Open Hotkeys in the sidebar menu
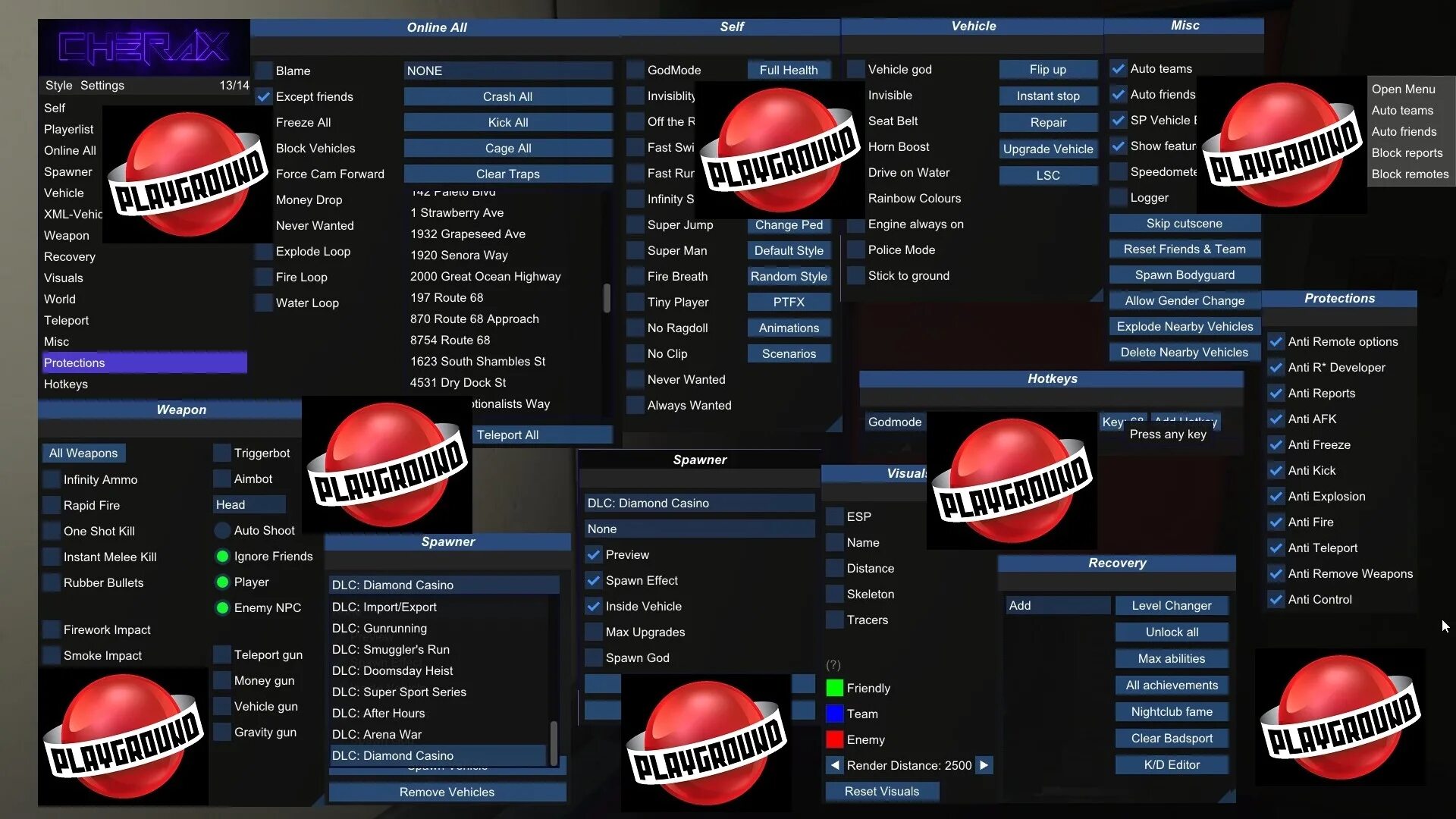1456x819 pixels. coord(65,384)
